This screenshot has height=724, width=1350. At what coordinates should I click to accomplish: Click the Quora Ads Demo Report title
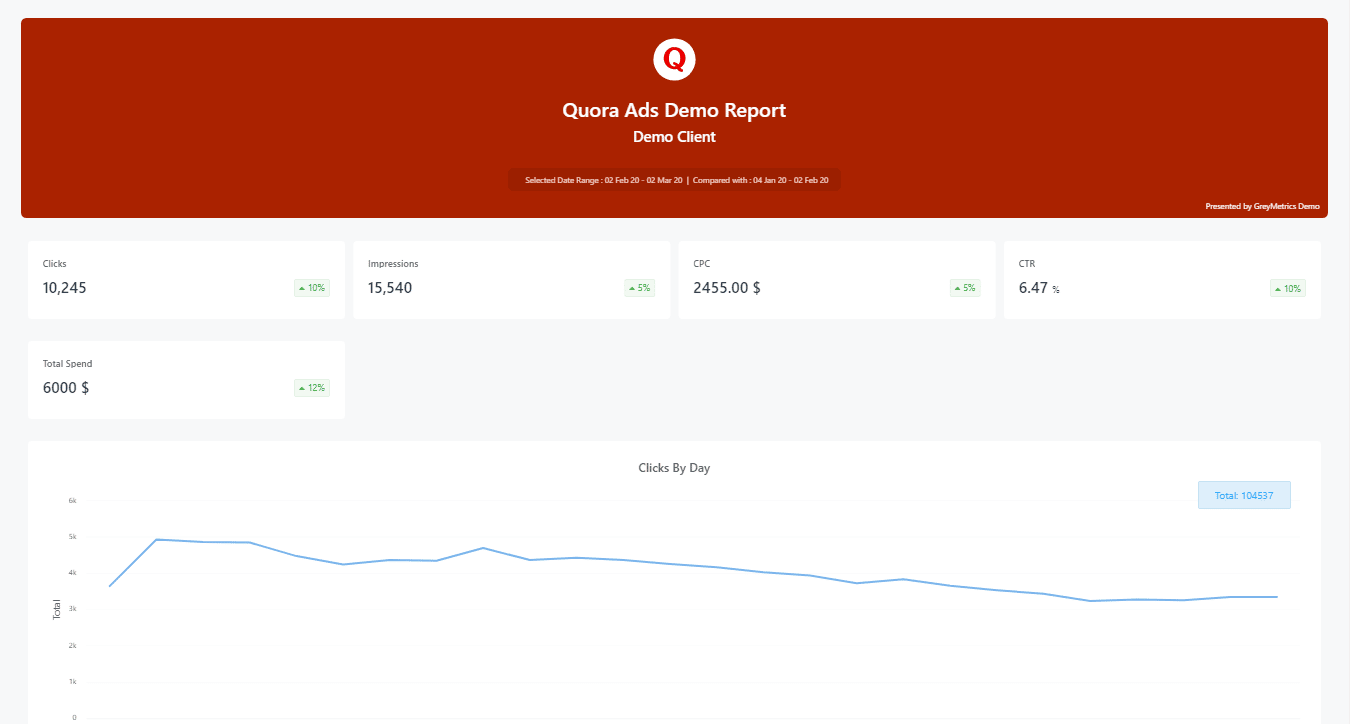tap(674, 110)
